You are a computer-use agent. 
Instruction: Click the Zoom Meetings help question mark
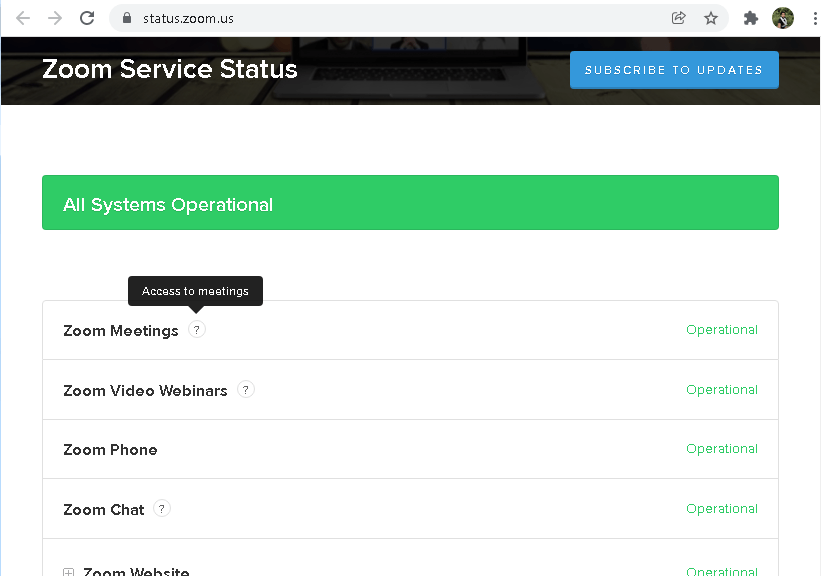[x=196, y=330]
